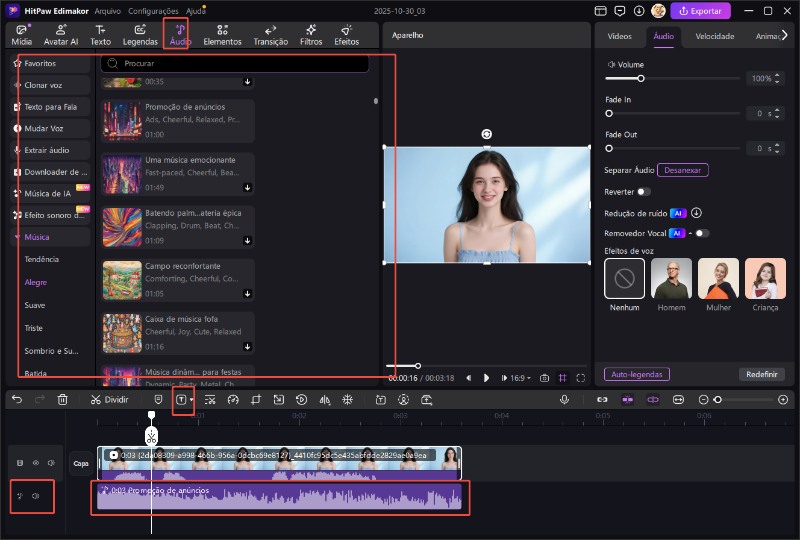Delete selected clip with trash icon
Viewport: 800px width, 540px height.
point(62,400)
